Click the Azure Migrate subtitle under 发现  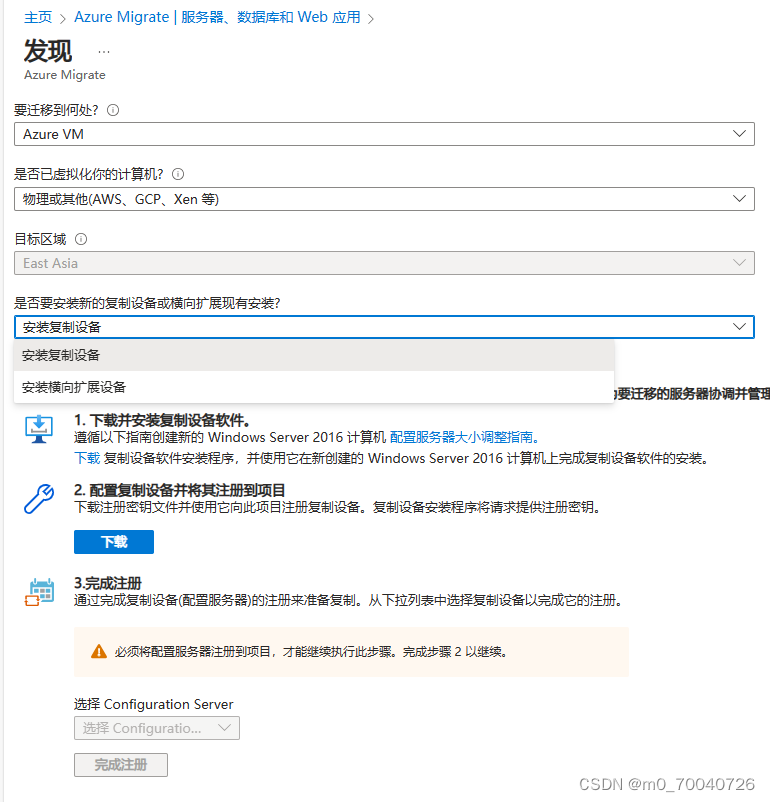coord(64,75)
